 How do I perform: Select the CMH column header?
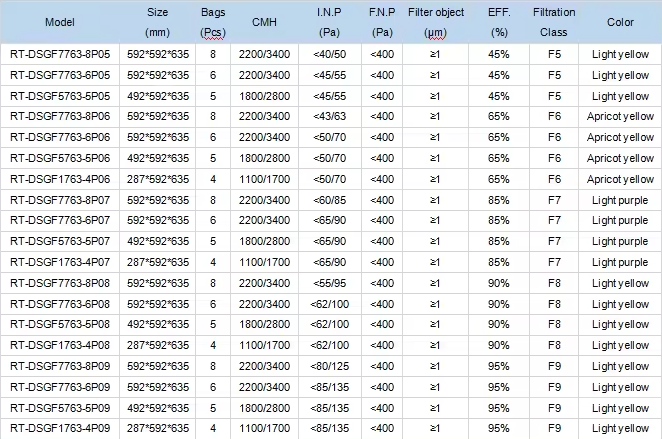click(x=264, y=22)
